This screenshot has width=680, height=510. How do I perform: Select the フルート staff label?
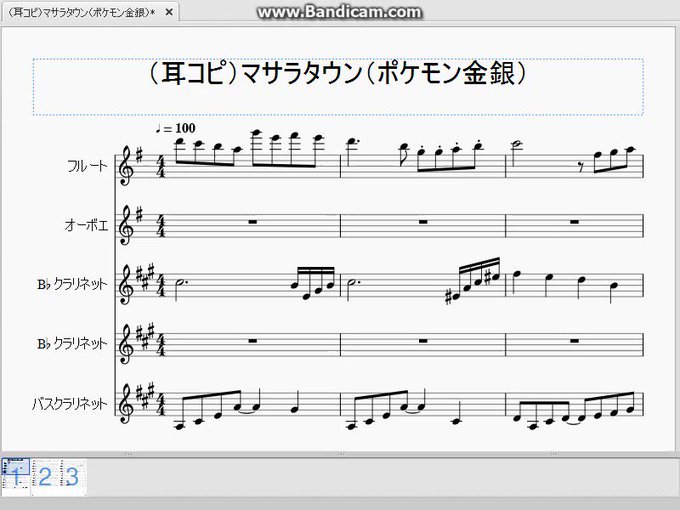point(87,166)
